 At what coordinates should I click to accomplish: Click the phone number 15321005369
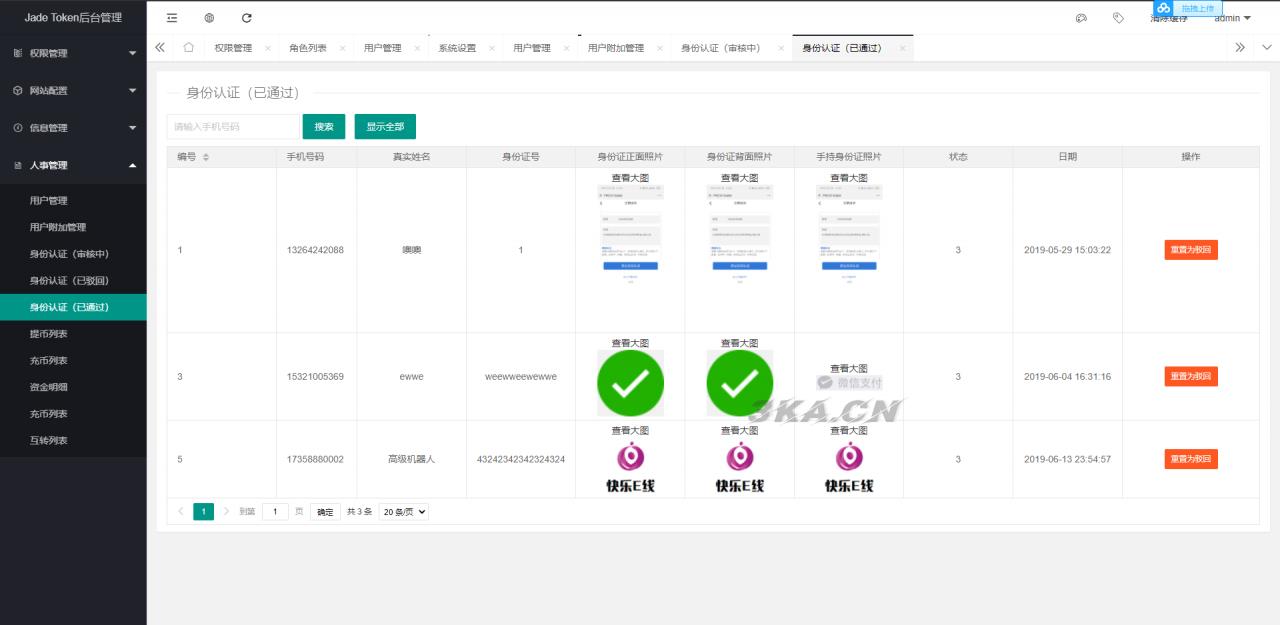pos(315,376)
